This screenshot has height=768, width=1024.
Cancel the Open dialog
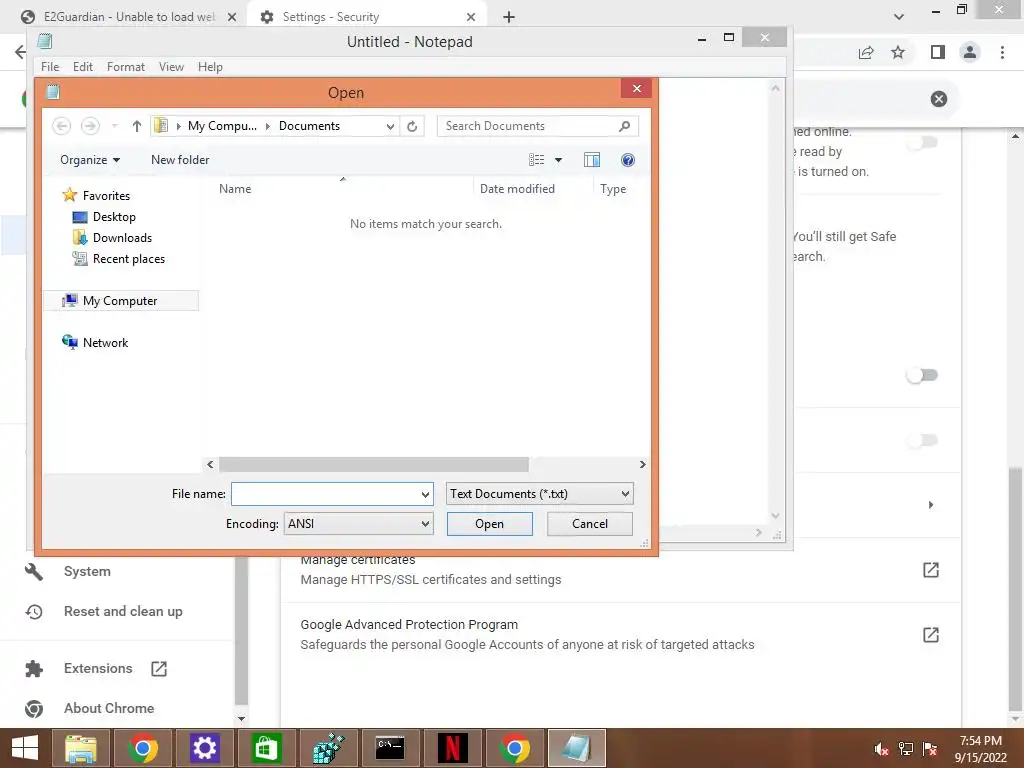(x=590, y=524)
